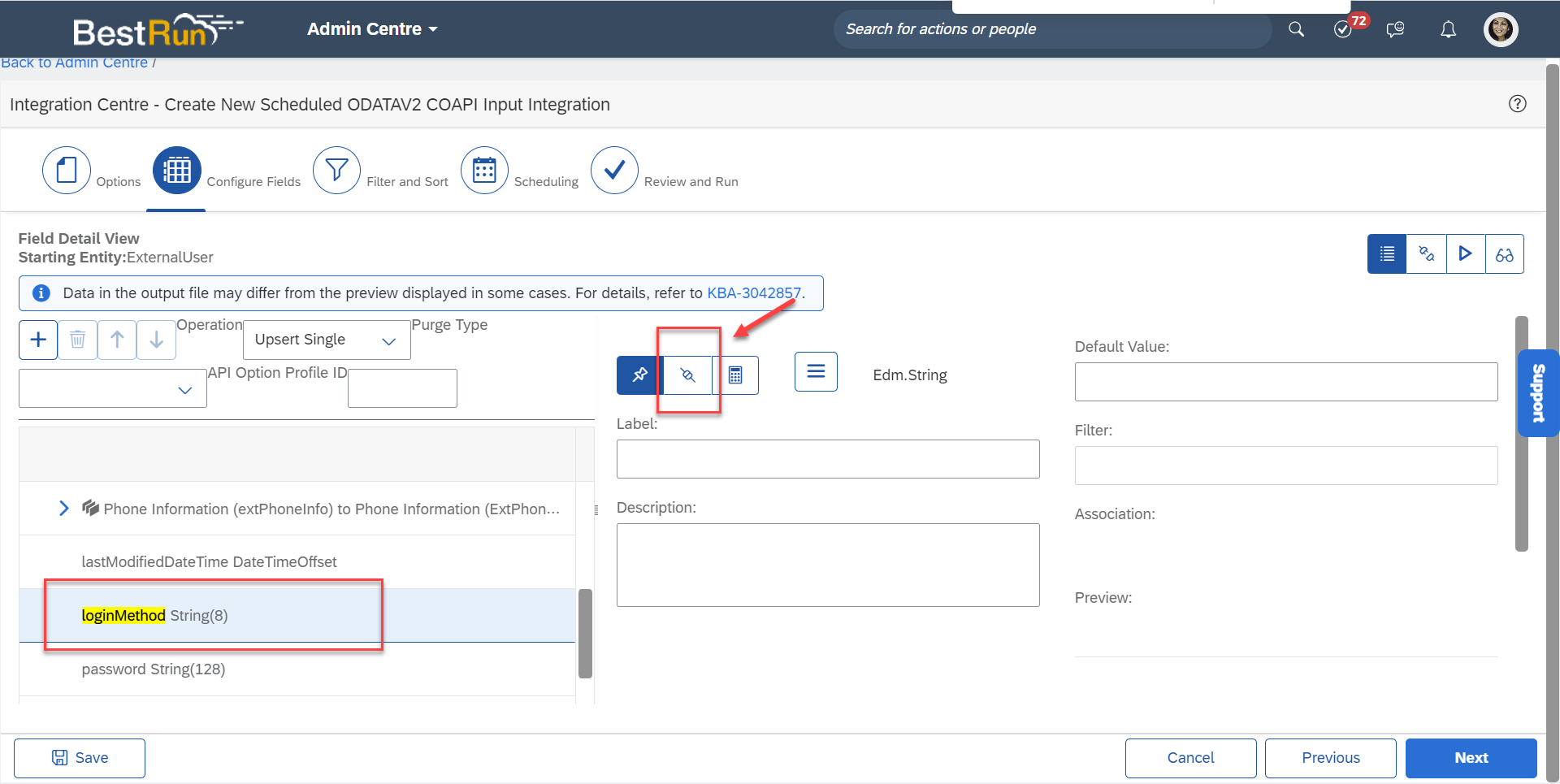Click the delete field trash icon
The image size is (1560, 784).
[x=77, y=340]
